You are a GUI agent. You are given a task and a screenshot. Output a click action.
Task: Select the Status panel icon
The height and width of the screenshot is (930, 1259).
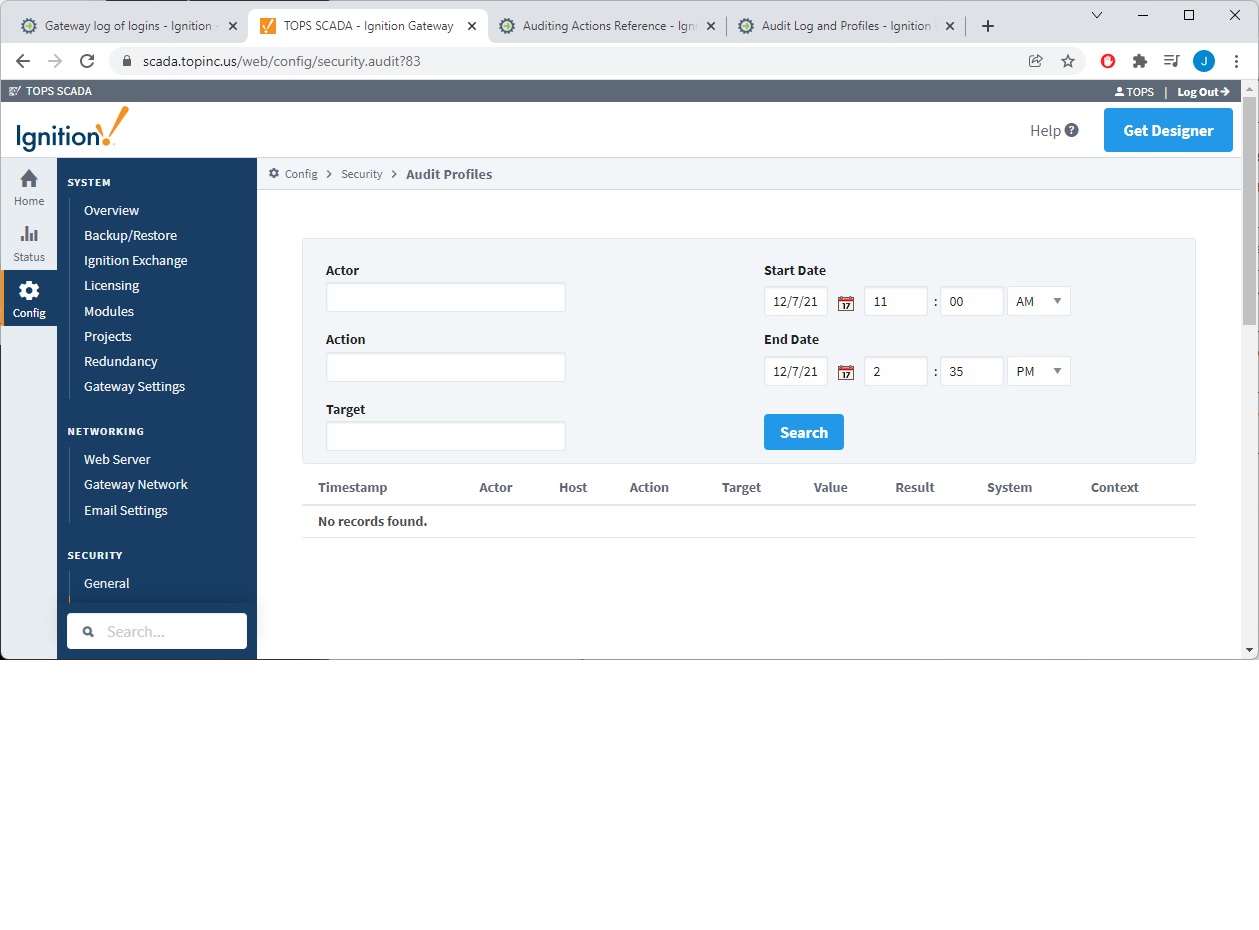(29, 244)
